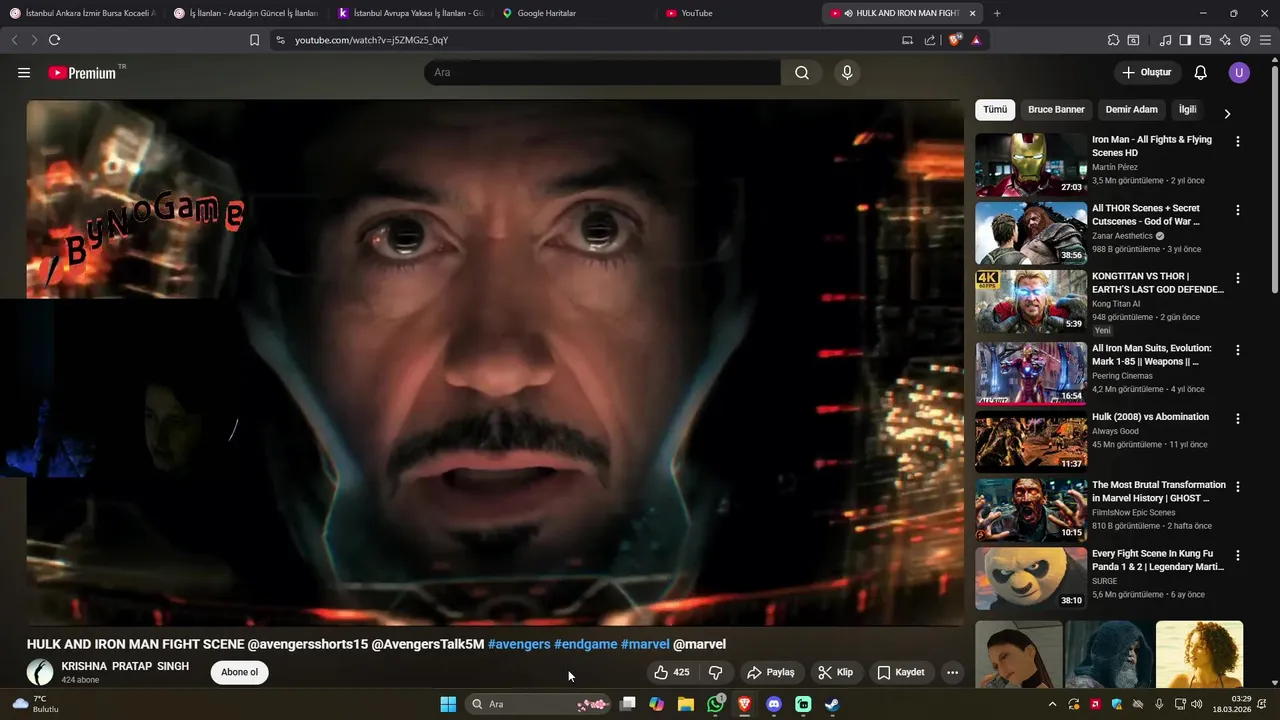
Task: Open All THOR Scenes video thumbnail
Action: 1031,233
